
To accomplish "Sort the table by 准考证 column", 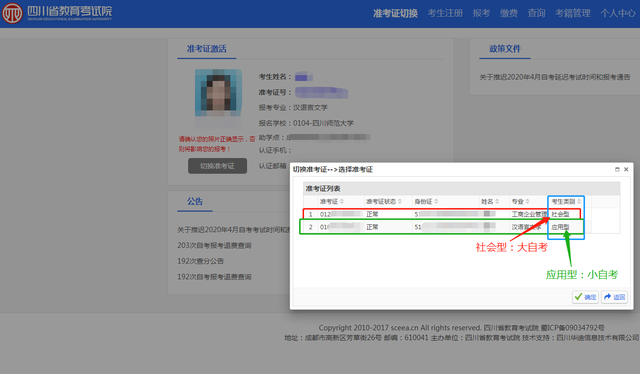I will pyautogui.click(x=331, y=201).
